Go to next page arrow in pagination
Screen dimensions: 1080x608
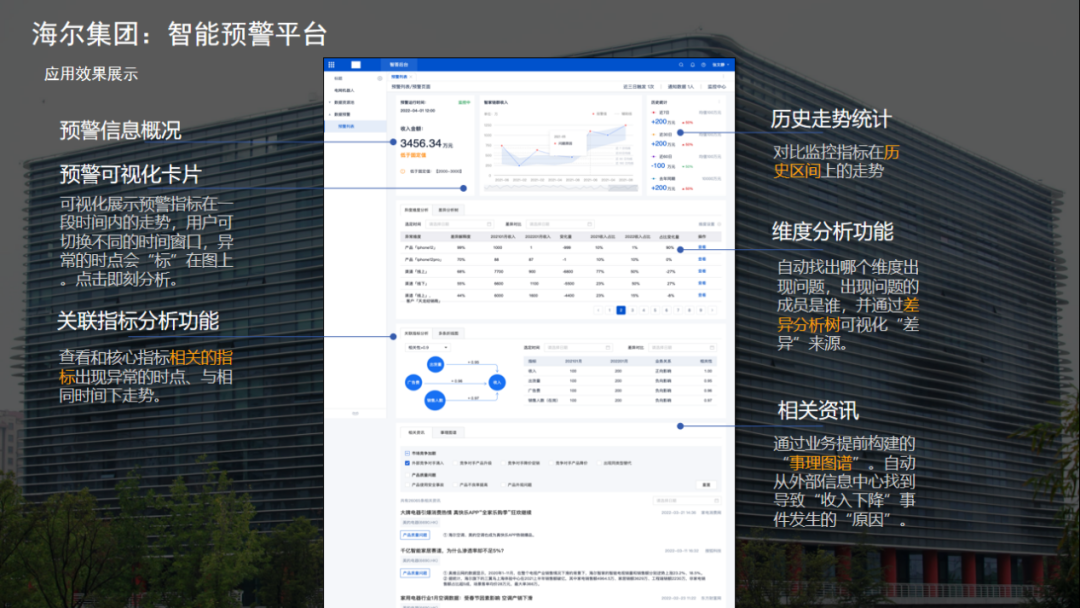[x=712, y=311]
